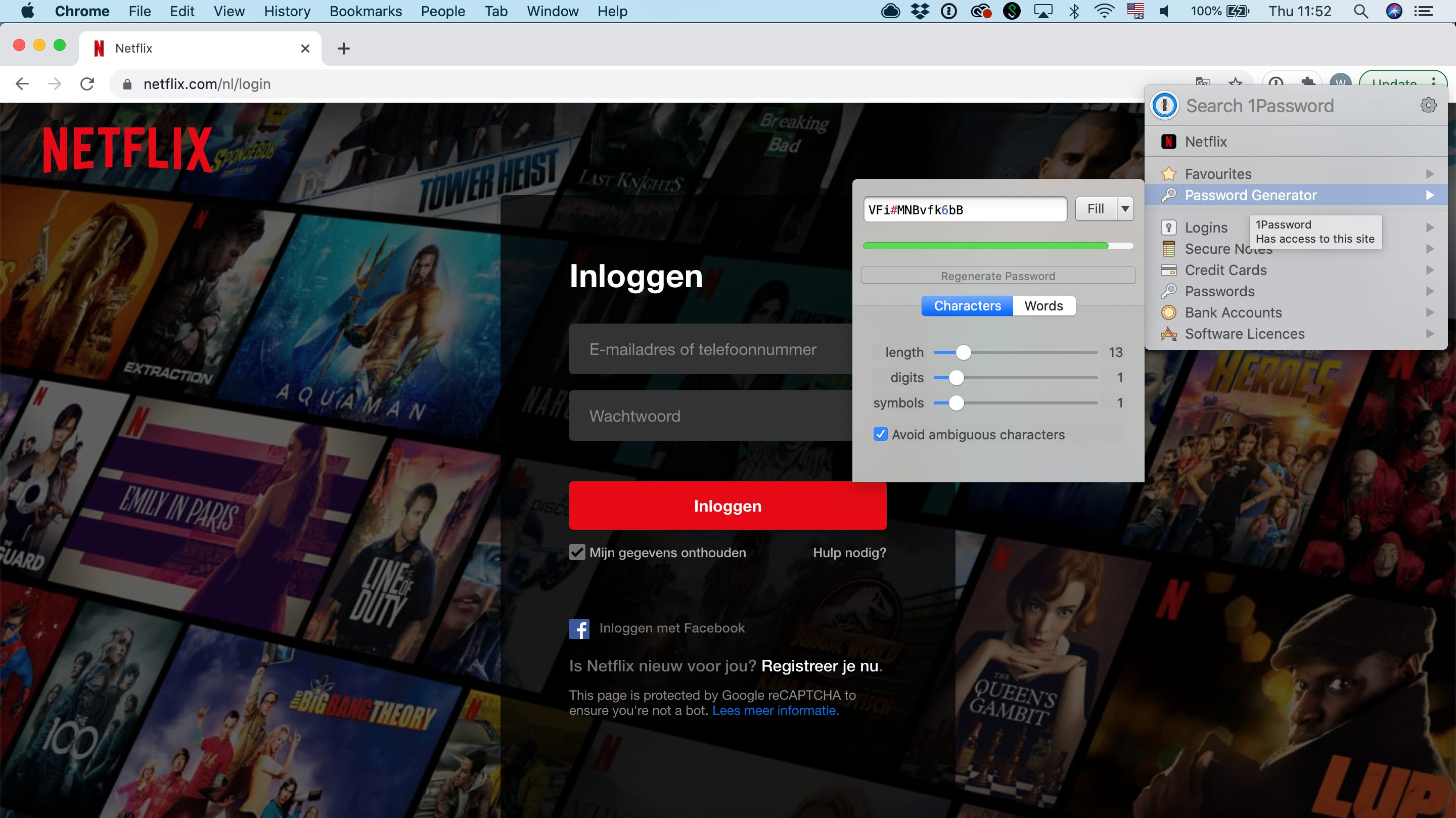Switch generator to Words mode

coord(1043,306)
